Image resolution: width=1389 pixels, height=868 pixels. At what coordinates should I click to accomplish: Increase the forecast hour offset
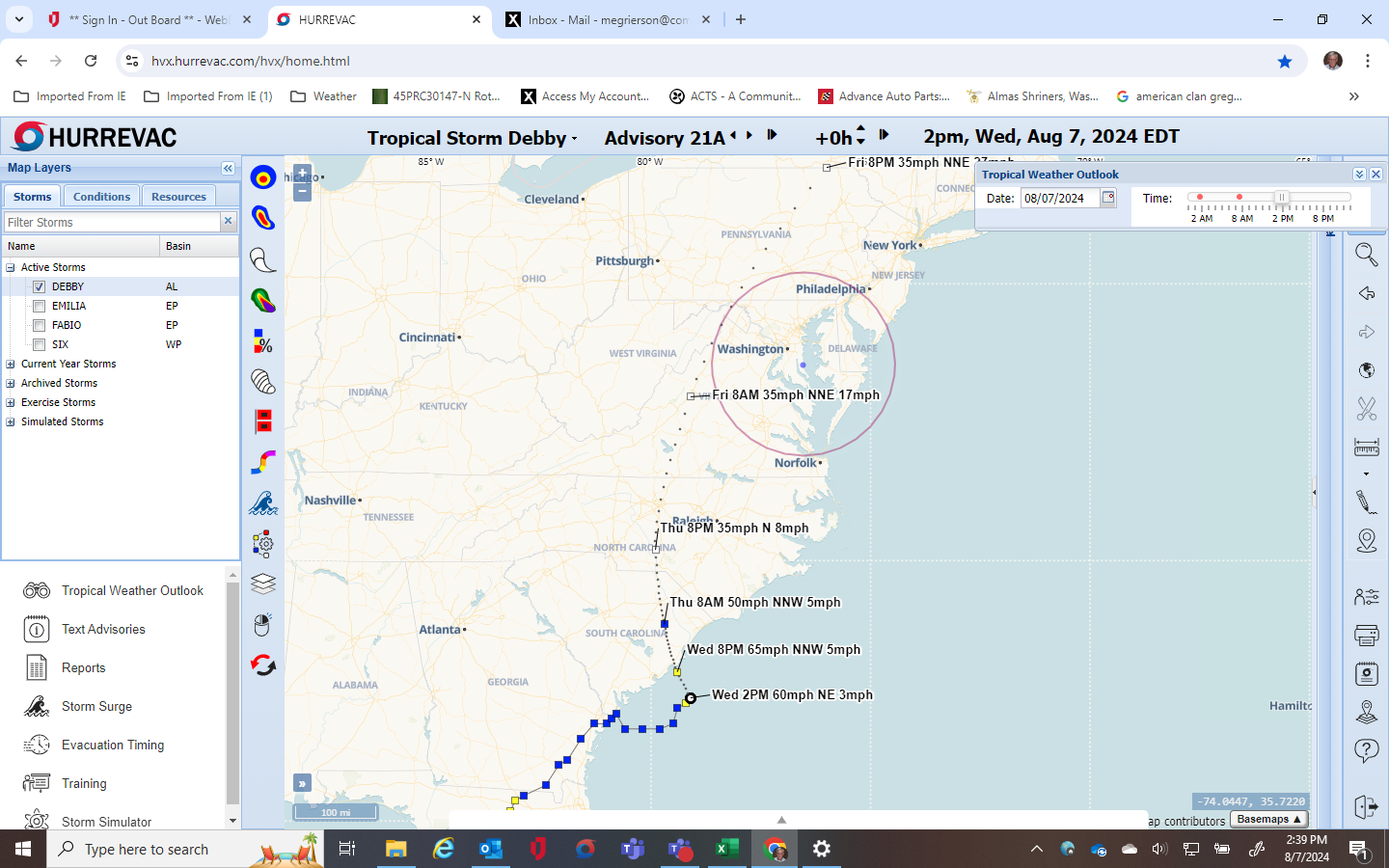(861, 130)
